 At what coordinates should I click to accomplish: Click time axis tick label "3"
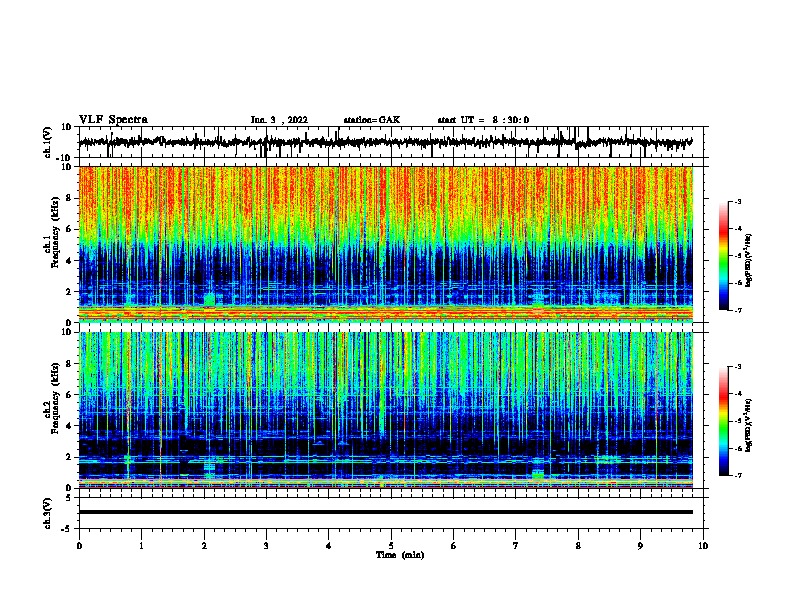point(266,546)
